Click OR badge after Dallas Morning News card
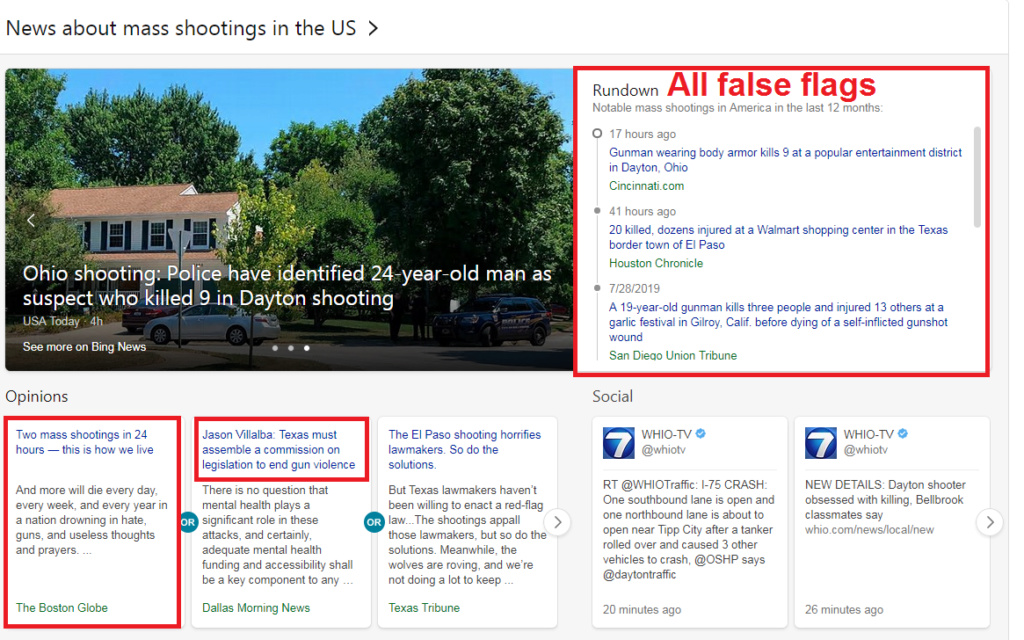This screenshot has height=640, width=1024. coord(374,522)
